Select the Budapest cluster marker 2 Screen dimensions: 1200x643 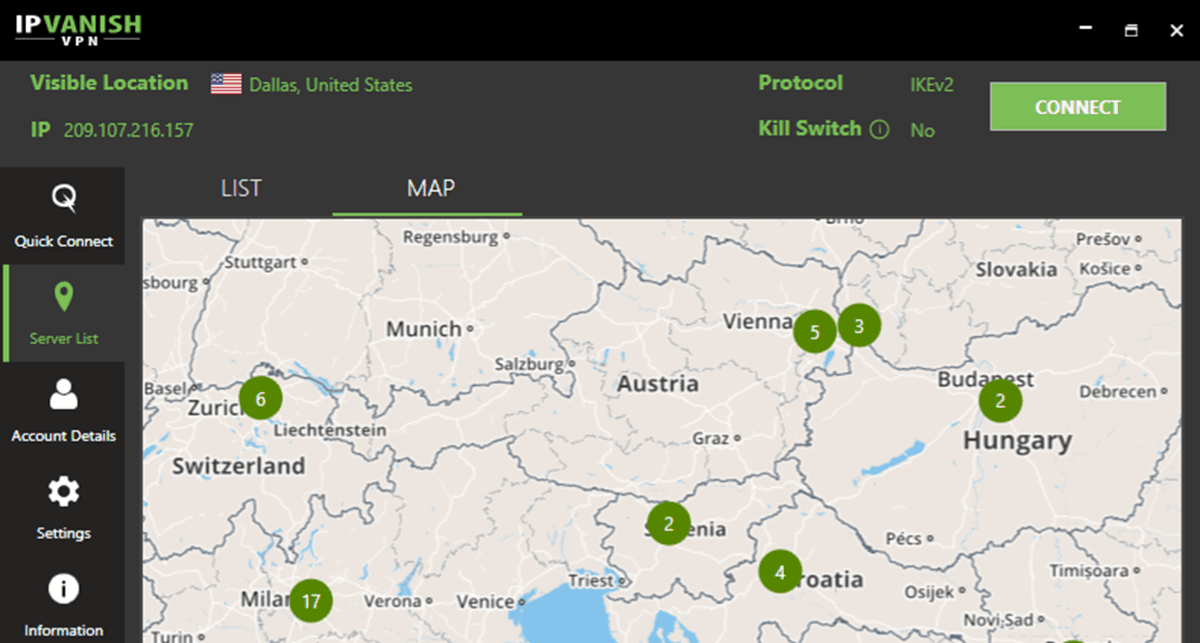pyautogui.click(x=1000, y=402)
